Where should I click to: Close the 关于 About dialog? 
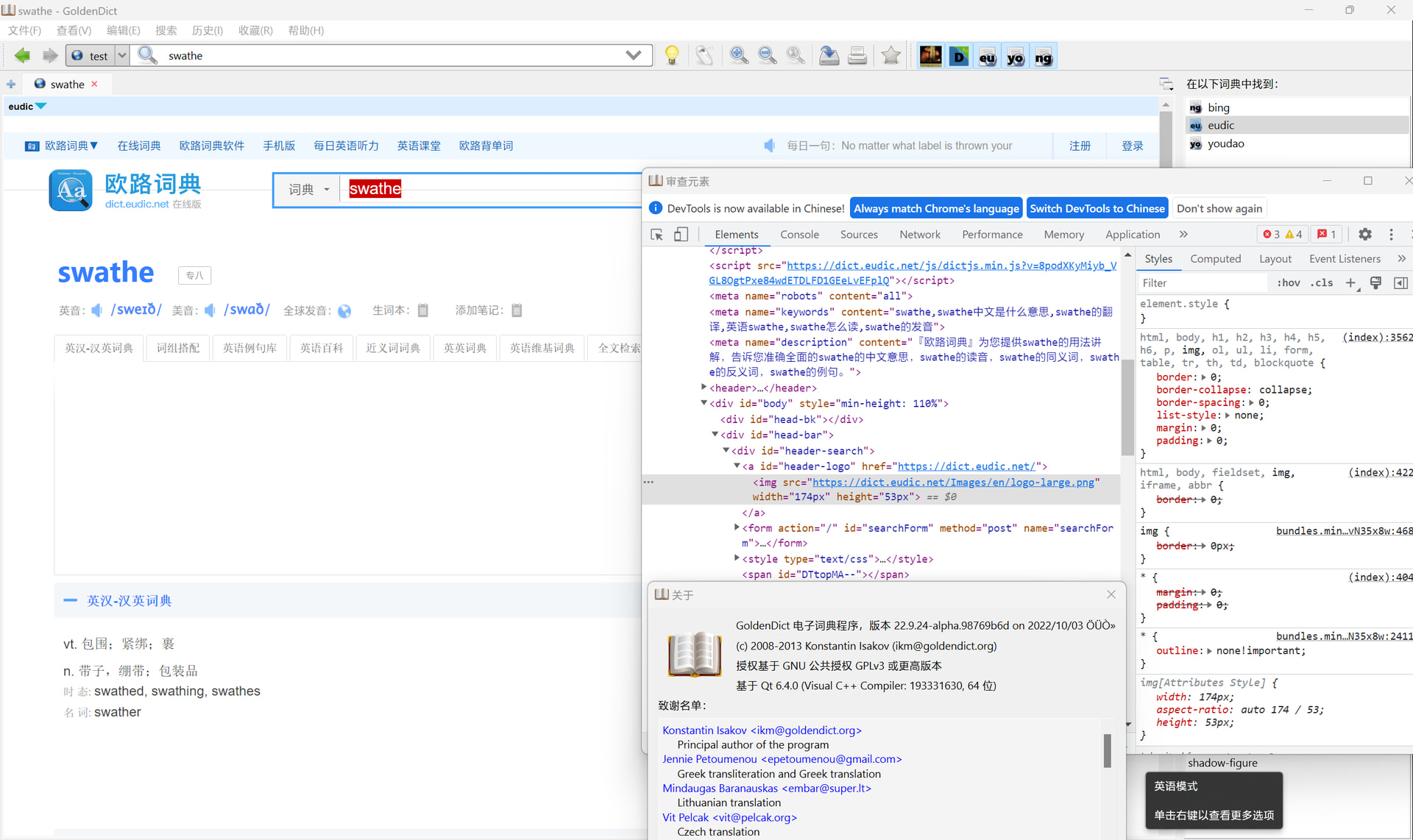(x=1111, y=594)
